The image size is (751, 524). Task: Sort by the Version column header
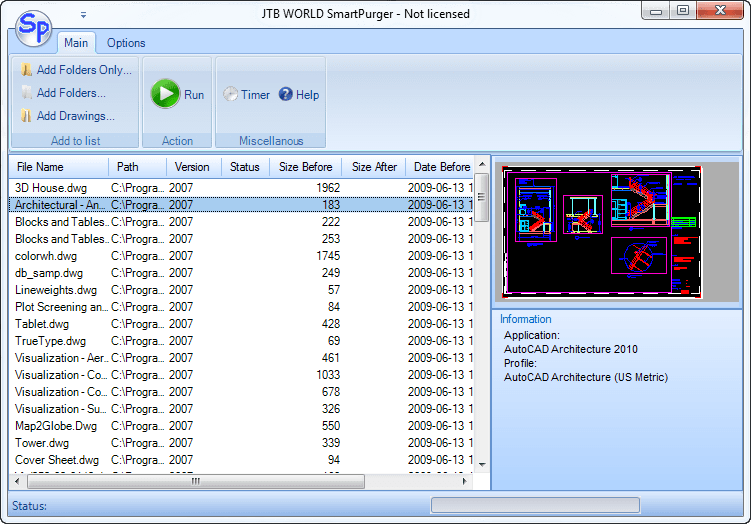coord(193,167)
